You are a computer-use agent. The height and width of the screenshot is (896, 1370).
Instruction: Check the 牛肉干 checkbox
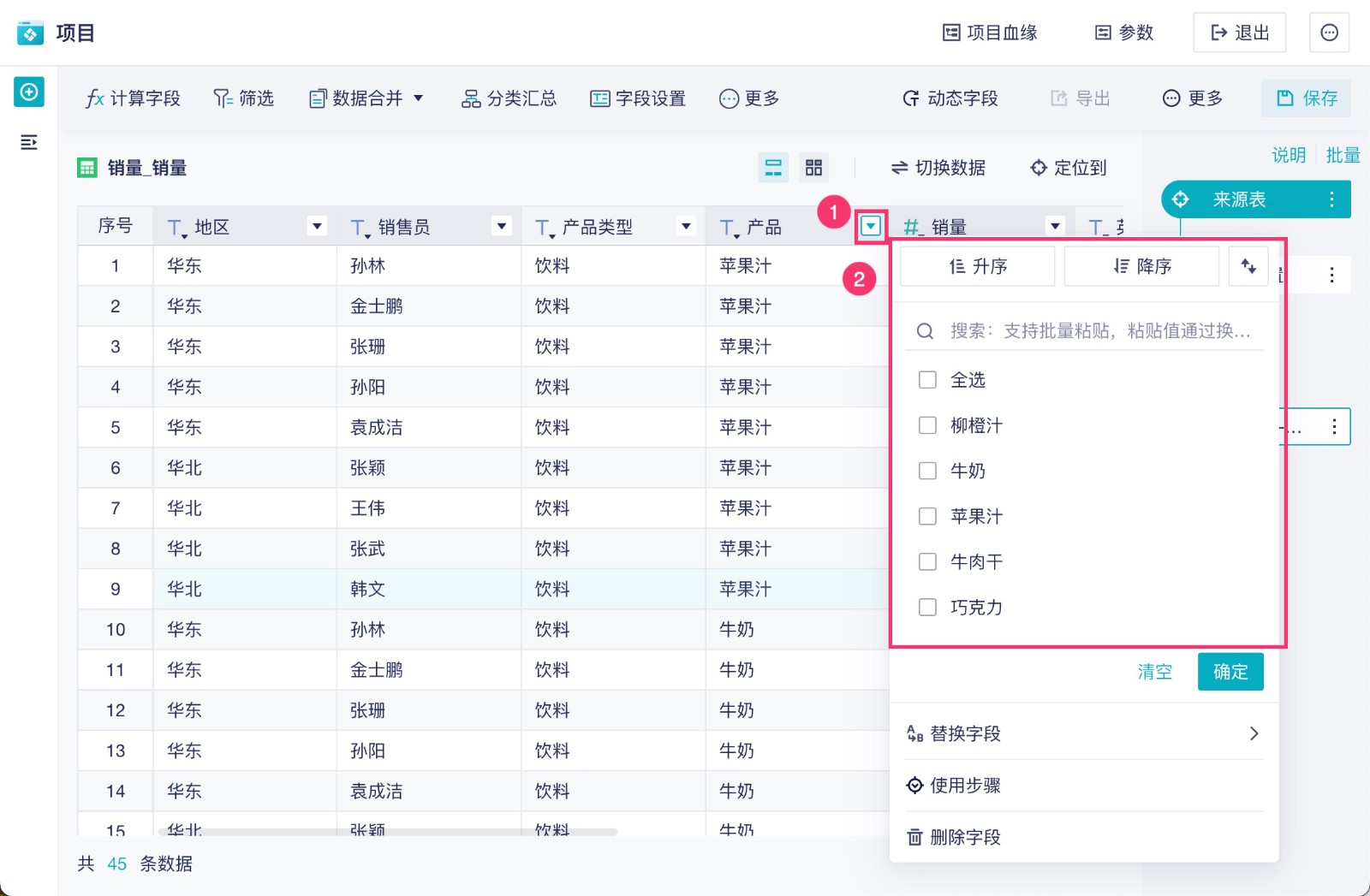coord(927,561)
